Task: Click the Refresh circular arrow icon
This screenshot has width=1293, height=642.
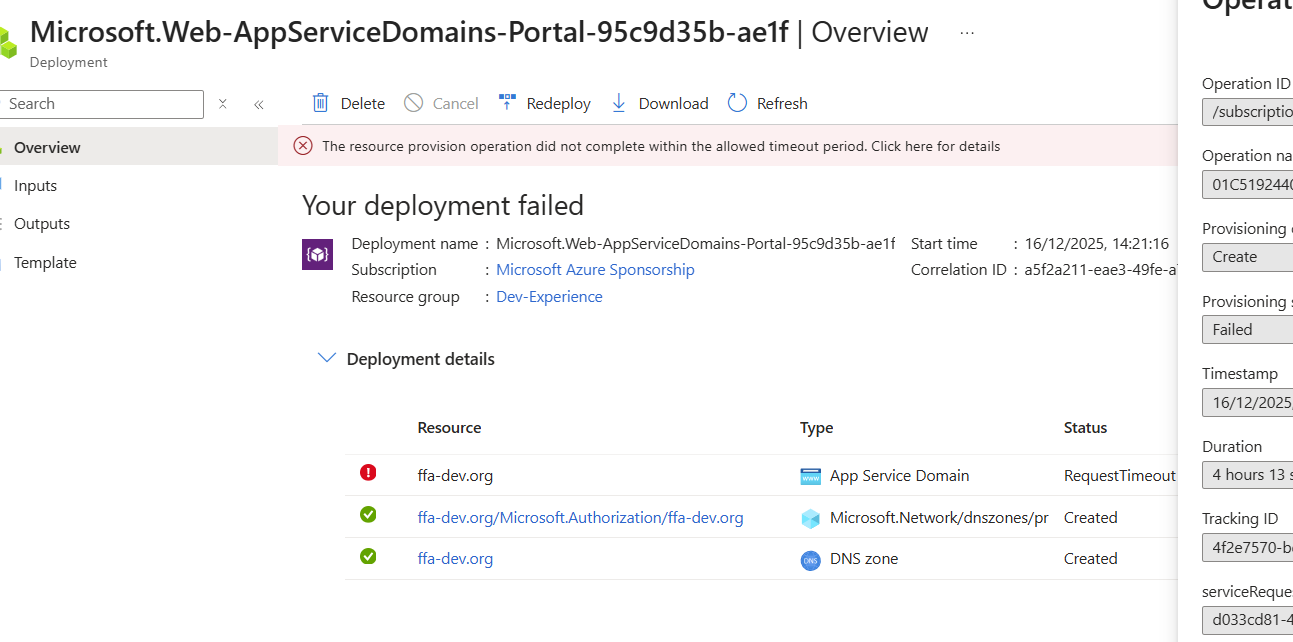Action: 737,103
